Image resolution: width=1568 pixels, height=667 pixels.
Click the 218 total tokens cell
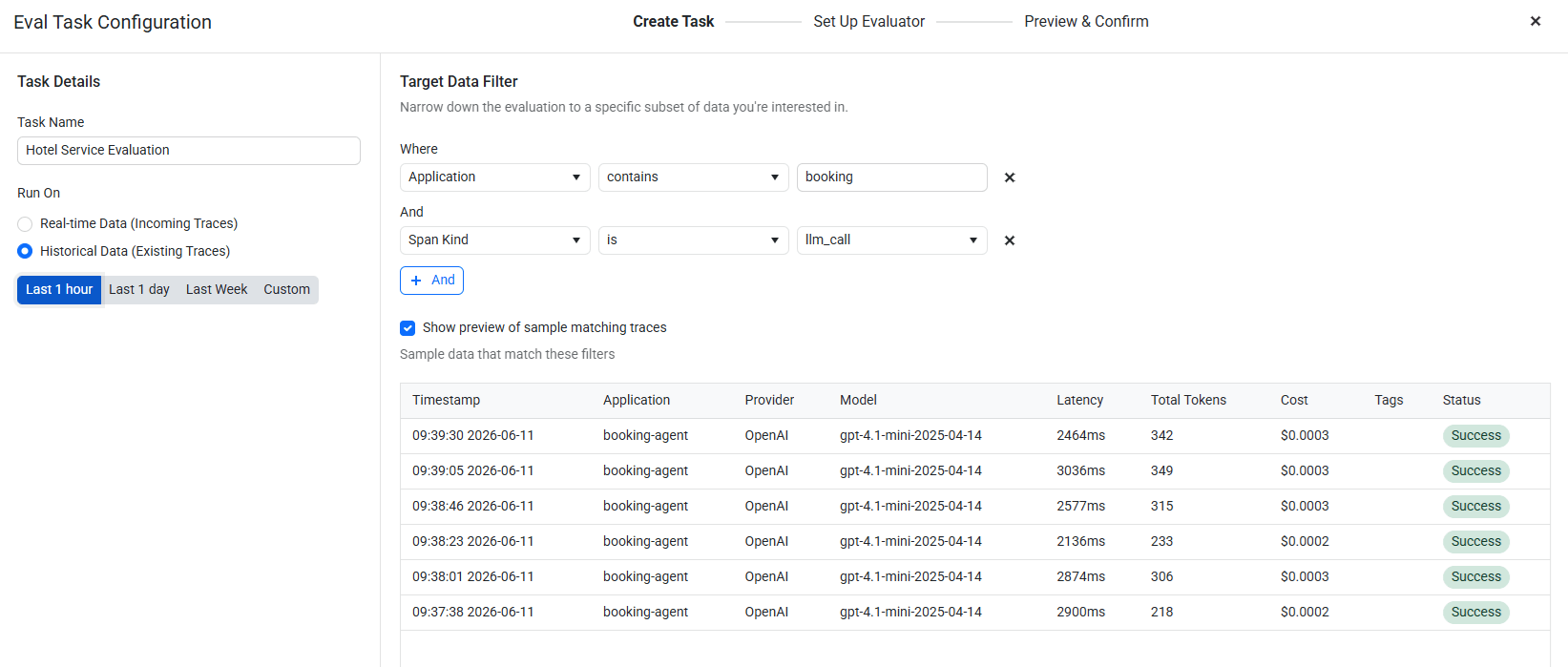point(1162,613)
